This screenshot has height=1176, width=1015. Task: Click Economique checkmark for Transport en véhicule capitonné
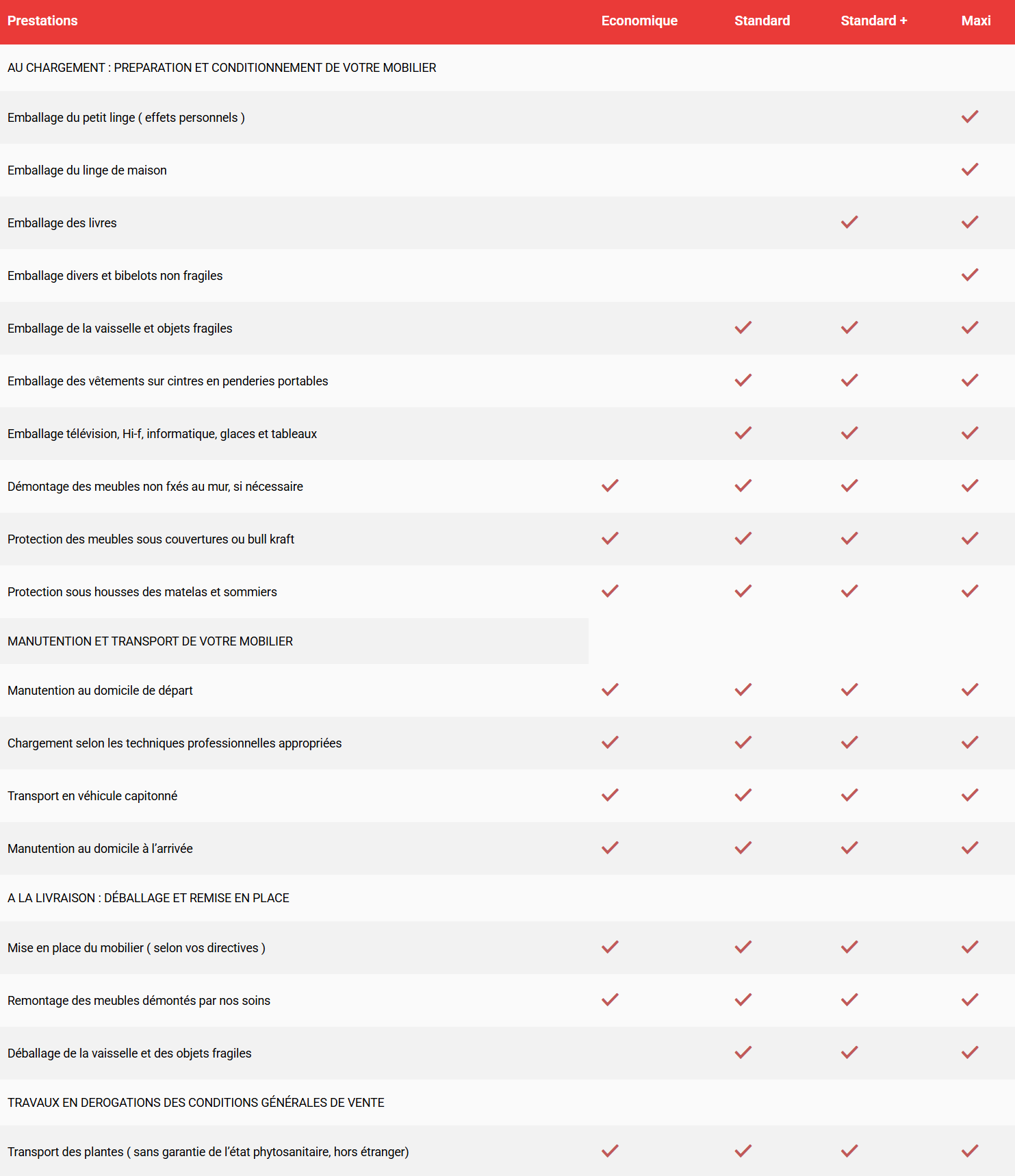(x=610, y=795)
